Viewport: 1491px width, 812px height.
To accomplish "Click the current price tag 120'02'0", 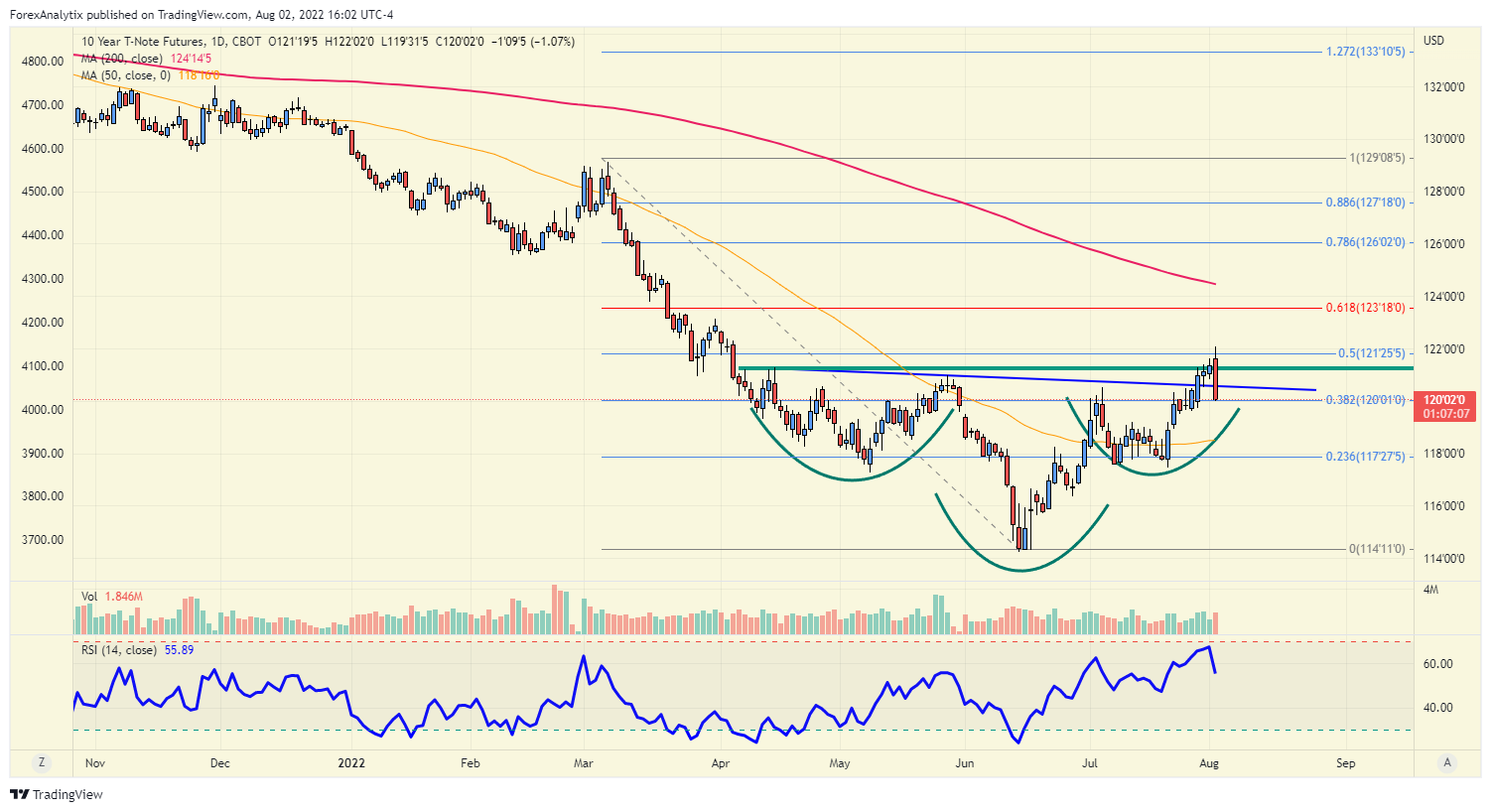I will coord(1446,401).
